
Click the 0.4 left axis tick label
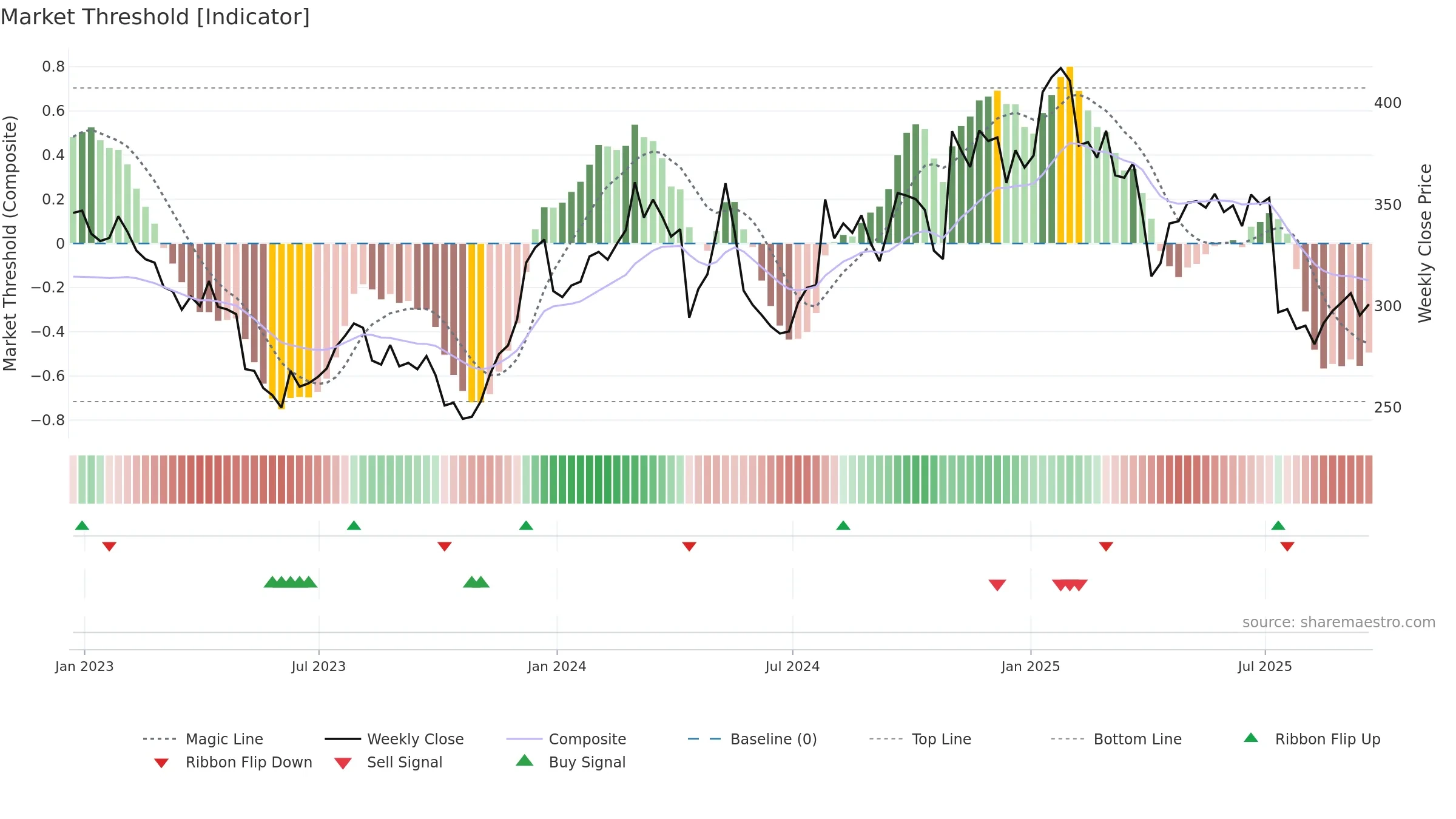point(53,155)
